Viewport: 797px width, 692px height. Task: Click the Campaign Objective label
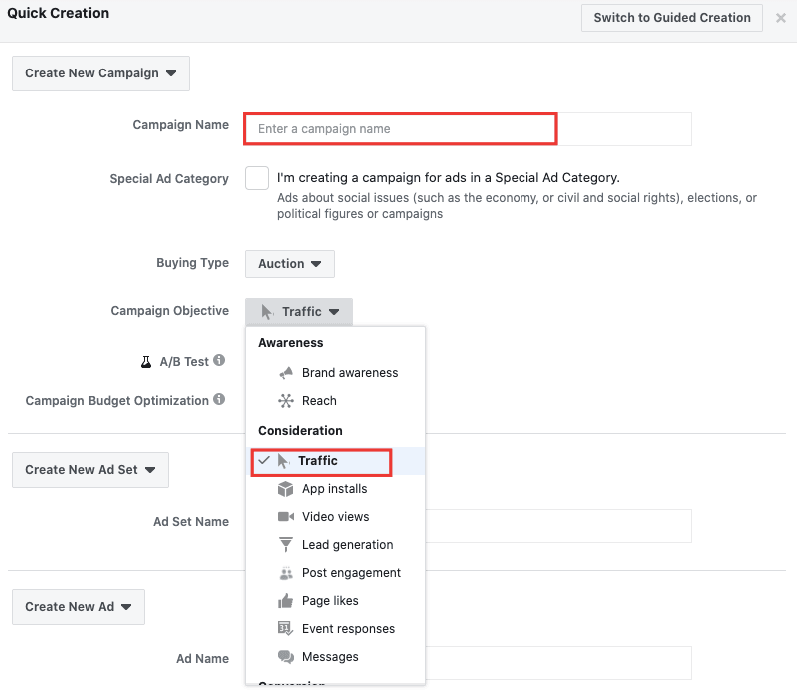pyautogui.click(x=170, y=311)
